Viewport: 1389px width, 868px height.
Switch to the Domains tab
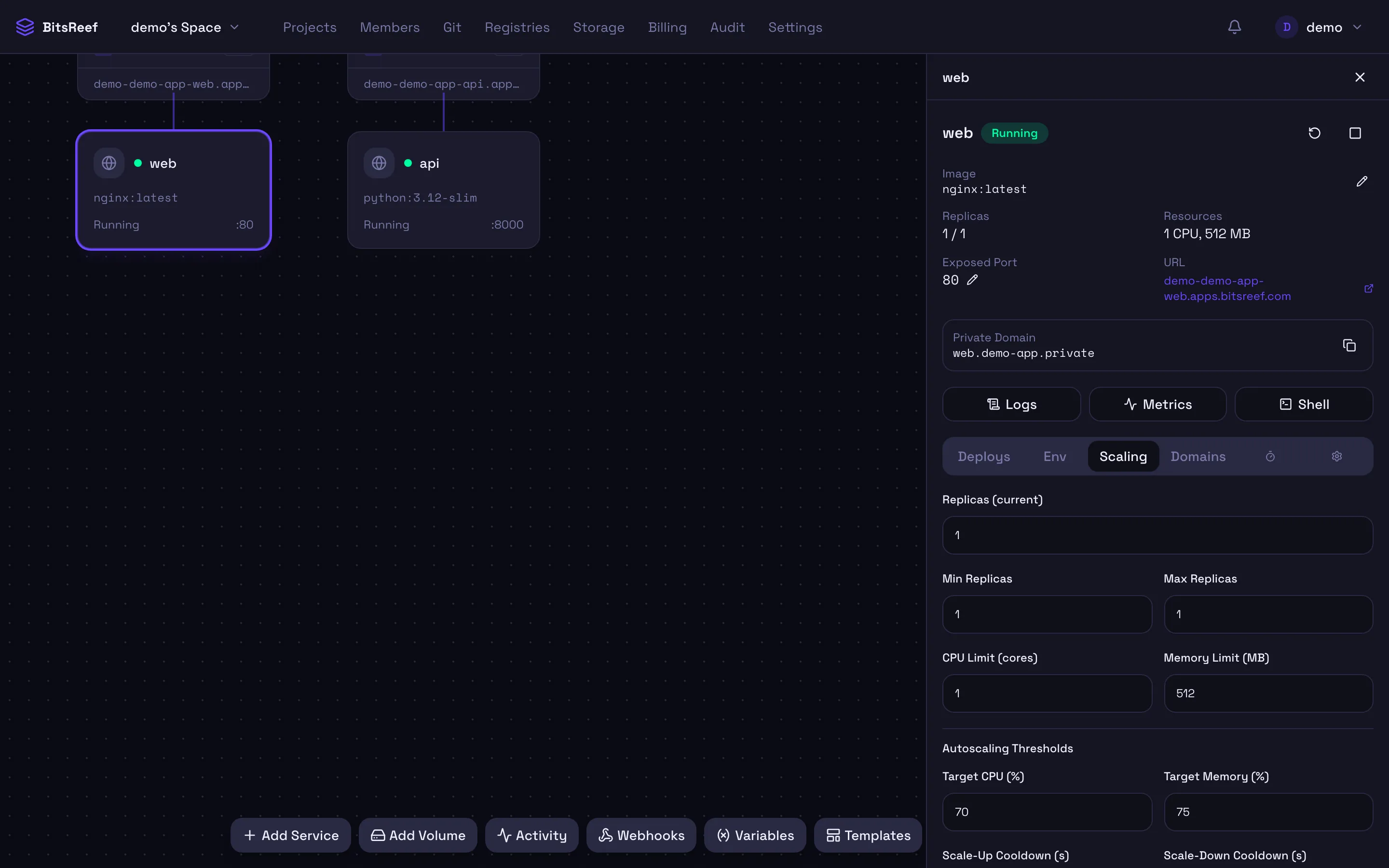tap(1198, 456)
